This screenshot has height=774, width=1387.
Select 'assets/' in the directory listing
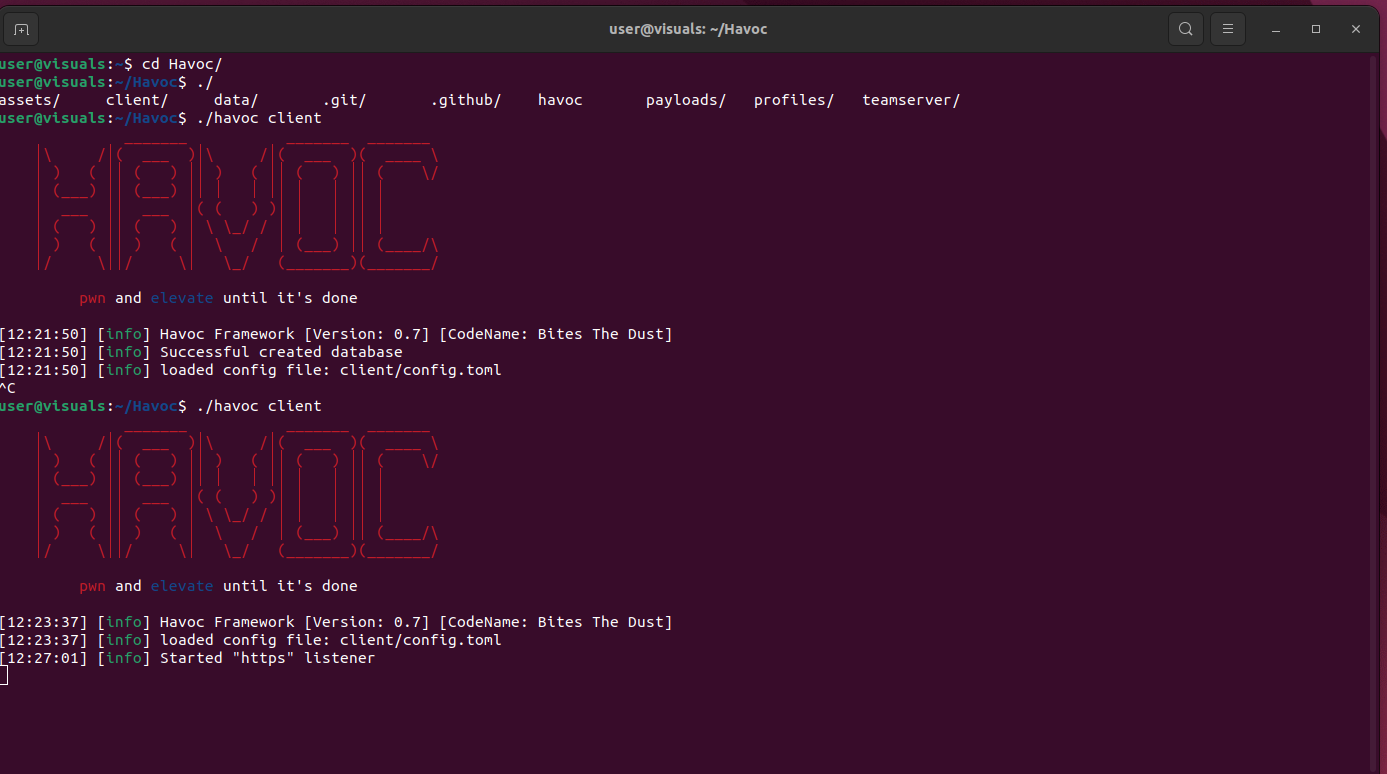click(29, 100)
